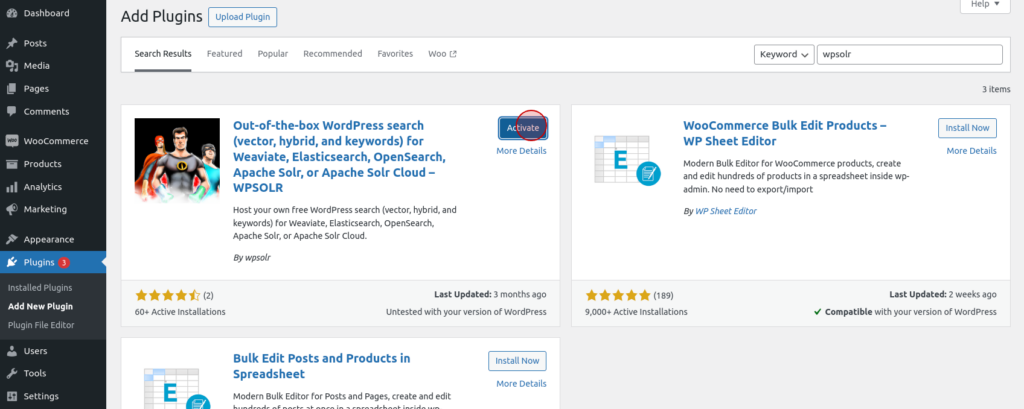Screen dimensions: 1024x409
Task: Switch to the Search Results tab
Action: tap(163, 54)
